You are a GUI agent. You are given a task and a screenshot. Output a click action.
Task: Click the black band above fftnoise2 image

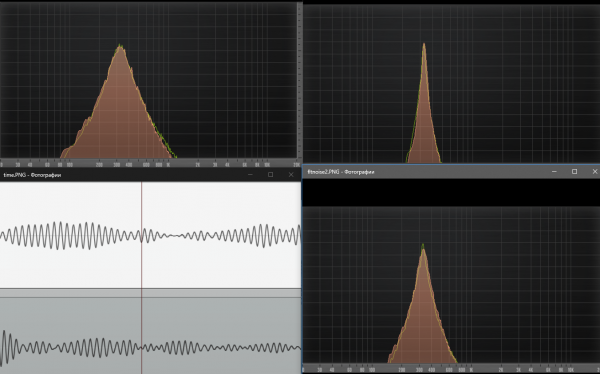tap(451, 192)
